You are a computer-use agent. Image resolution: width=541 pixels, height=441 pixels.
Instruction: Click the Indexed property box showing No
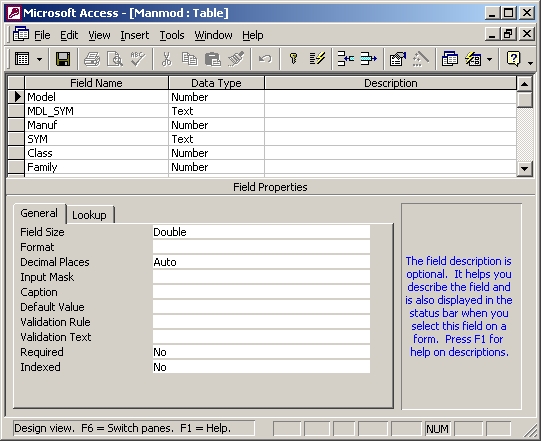click(262, 367)
